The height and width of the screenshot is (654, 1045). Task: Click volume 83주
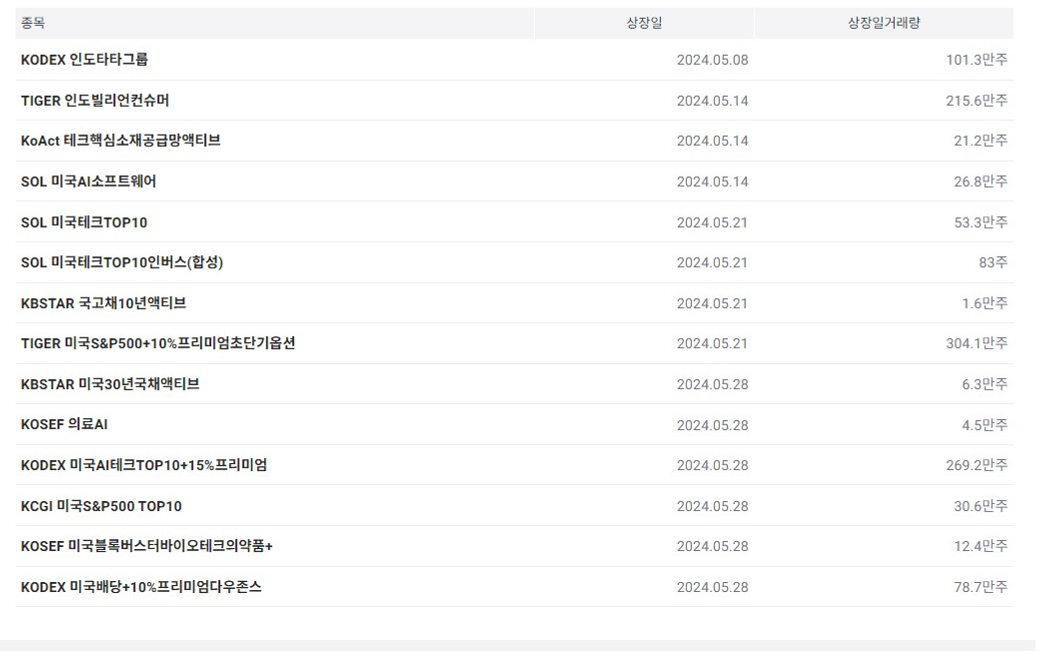point(993,263)
